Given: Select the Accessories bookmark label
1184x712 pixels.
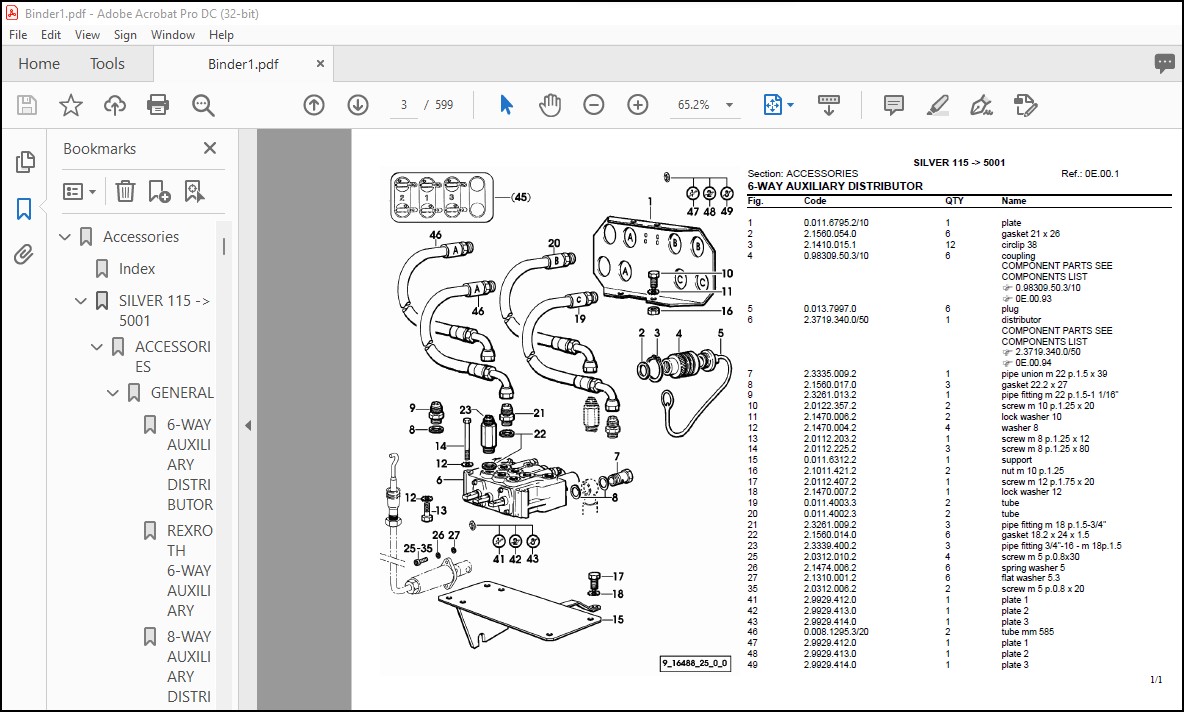Looking at the screenshot, I should click(x=141, y=237).
